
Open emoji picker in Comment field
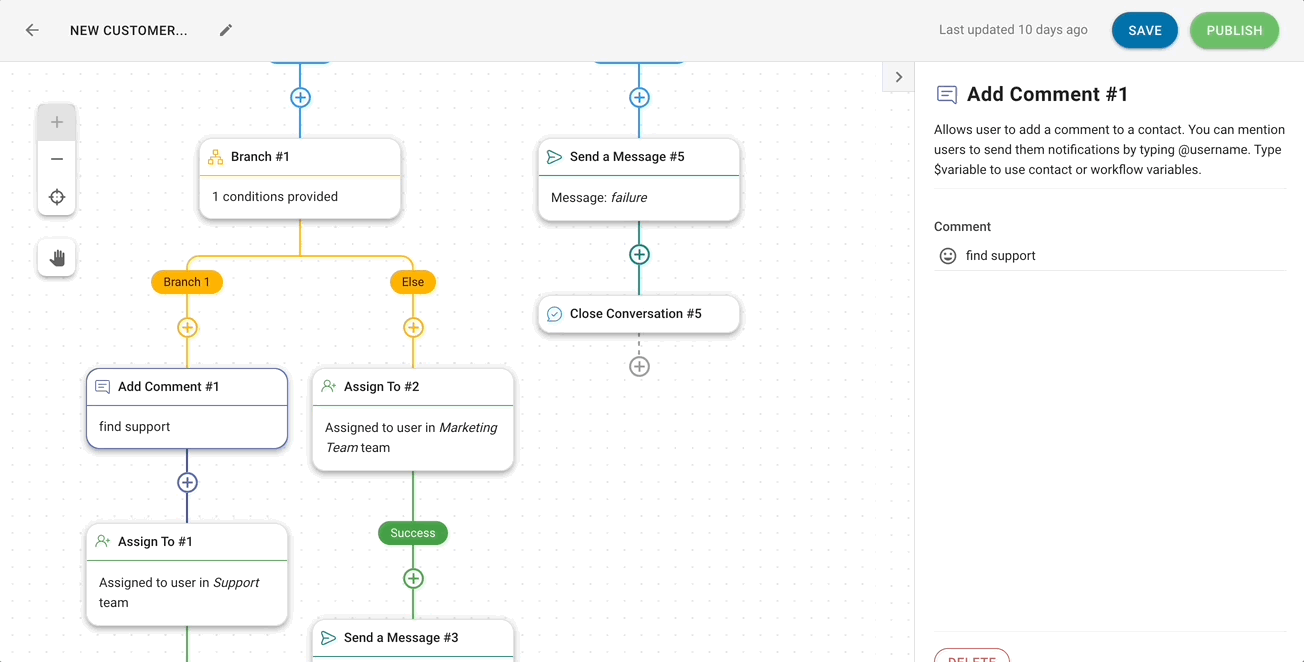(948, 256)
